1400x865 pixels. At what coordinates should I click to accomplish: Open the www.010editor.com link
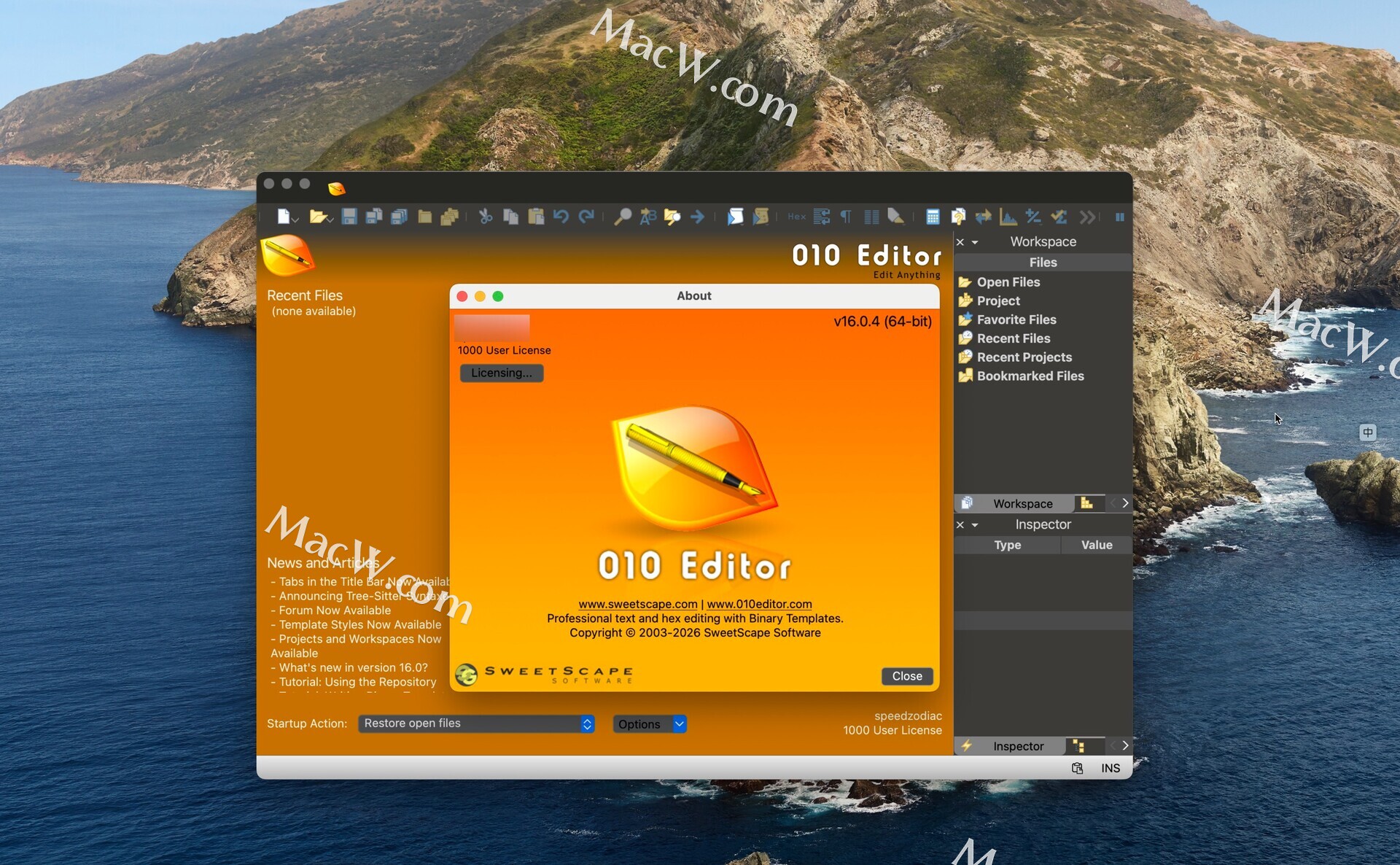click(759, 604)
